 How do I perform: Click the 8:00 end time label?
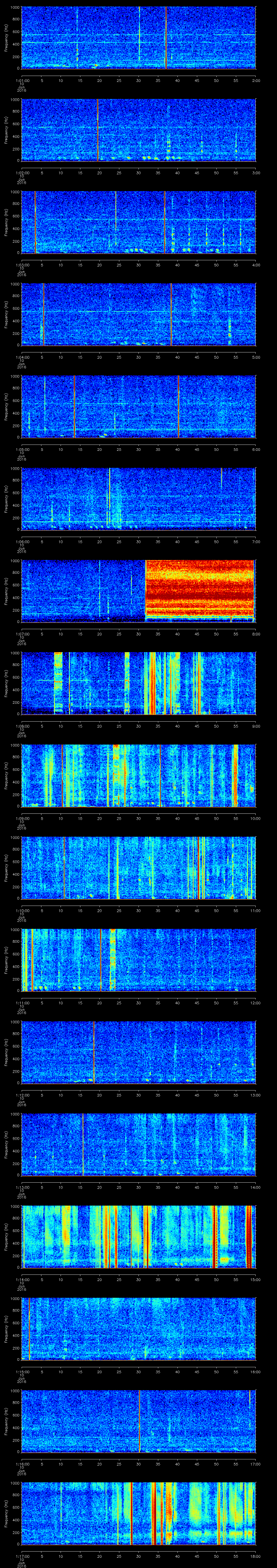click(x=256, y=634)
